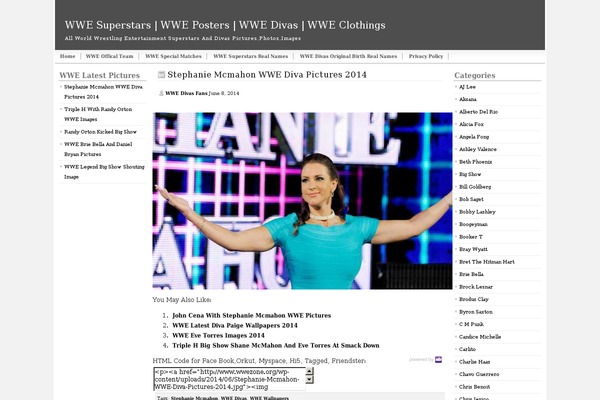600x400 pixels.
Task: Select the Brodus Clay category
Action: [x=474, y=299]
